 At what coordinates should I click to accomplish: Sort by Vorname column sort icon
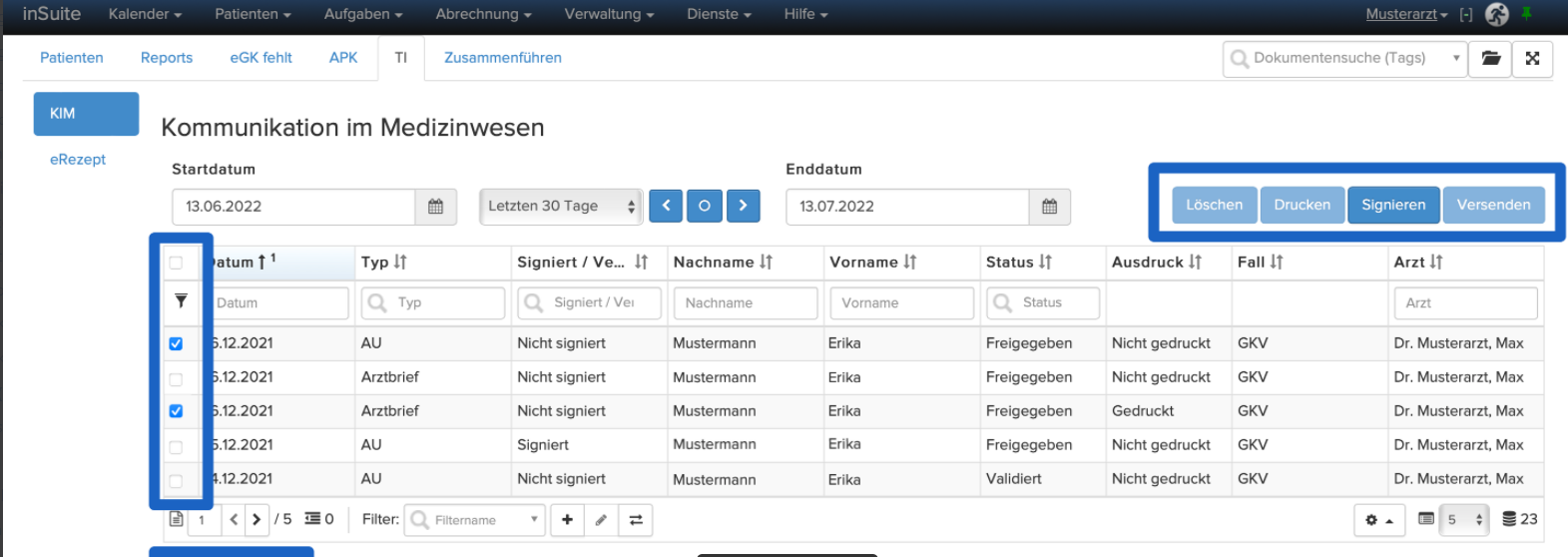(x=910, y=262)
